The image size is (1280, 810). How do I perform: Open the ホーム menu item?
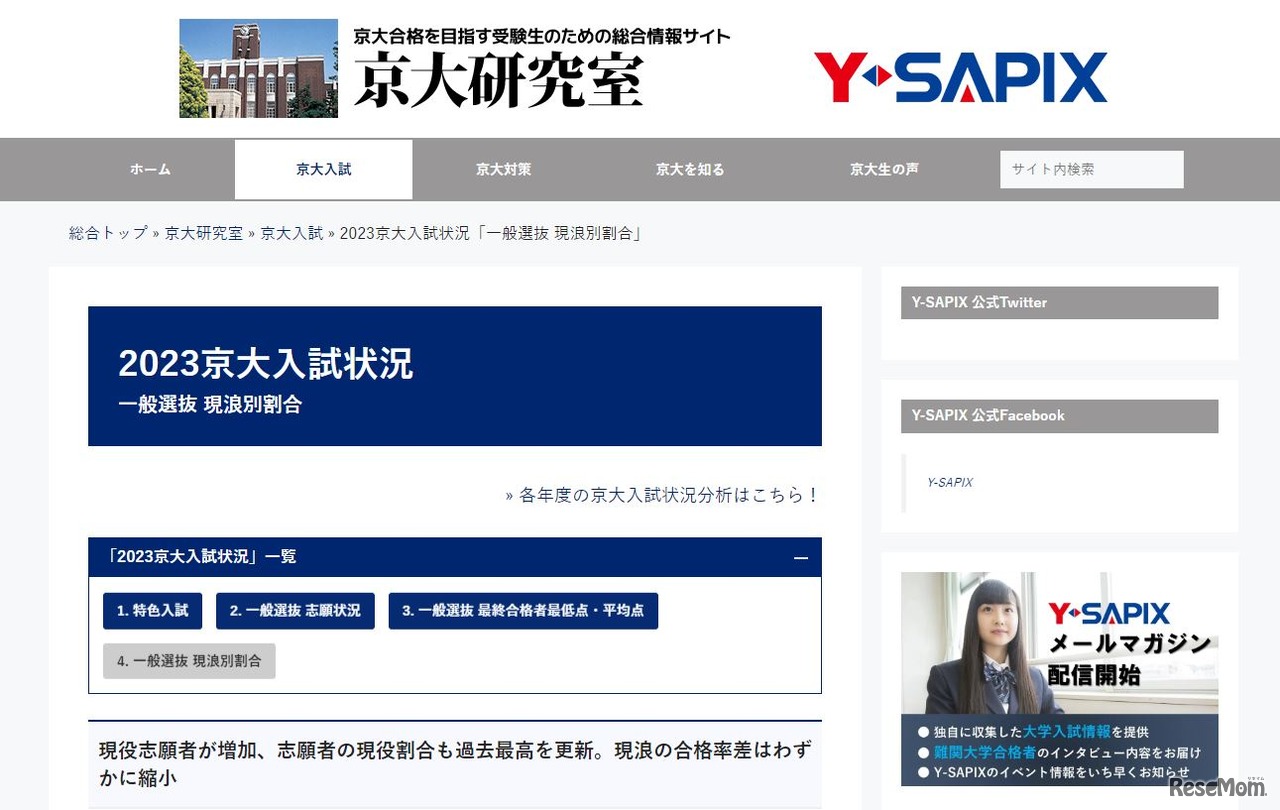tap(150, 169)
